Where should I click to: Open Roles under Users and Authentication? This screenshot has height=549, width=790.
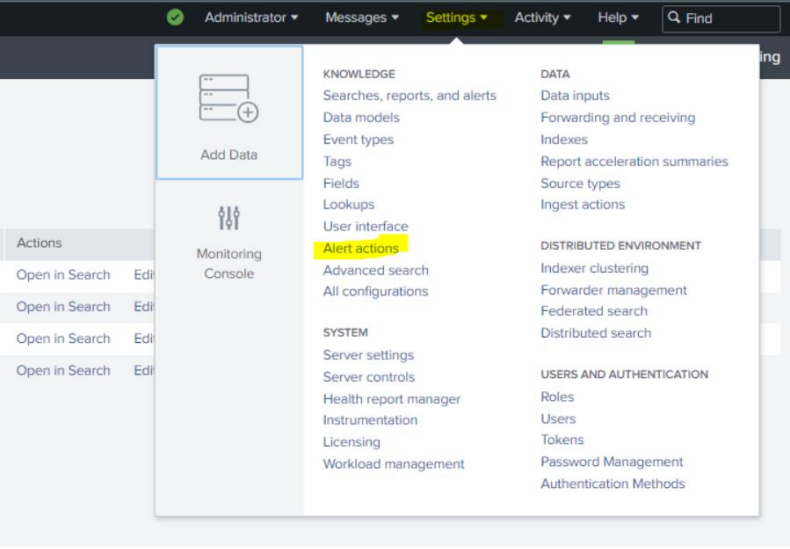pos(557,397)
